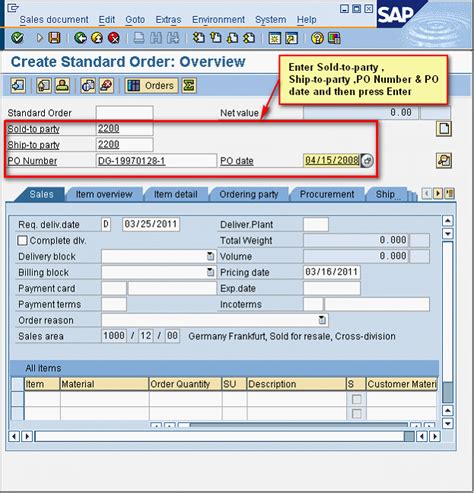
Task: Go to Last Page icon
Action: tap(249, 38)
